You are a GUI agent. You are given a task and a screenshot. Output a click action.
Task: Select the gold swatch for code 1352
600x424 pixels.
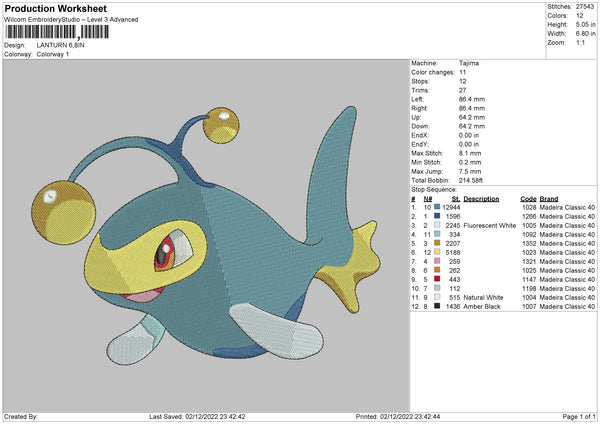click(x=437, y=243)
